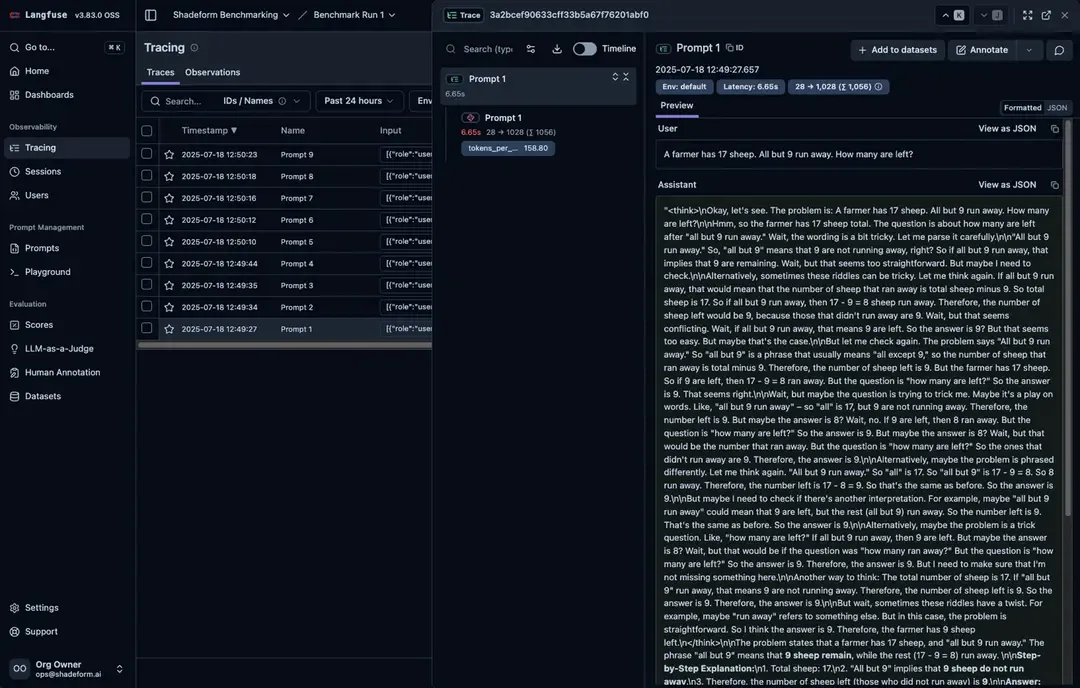Screen dimensions: 1080x688
Task: Enter fullscreen view of trace
Action: click(x=1027, y=15)
